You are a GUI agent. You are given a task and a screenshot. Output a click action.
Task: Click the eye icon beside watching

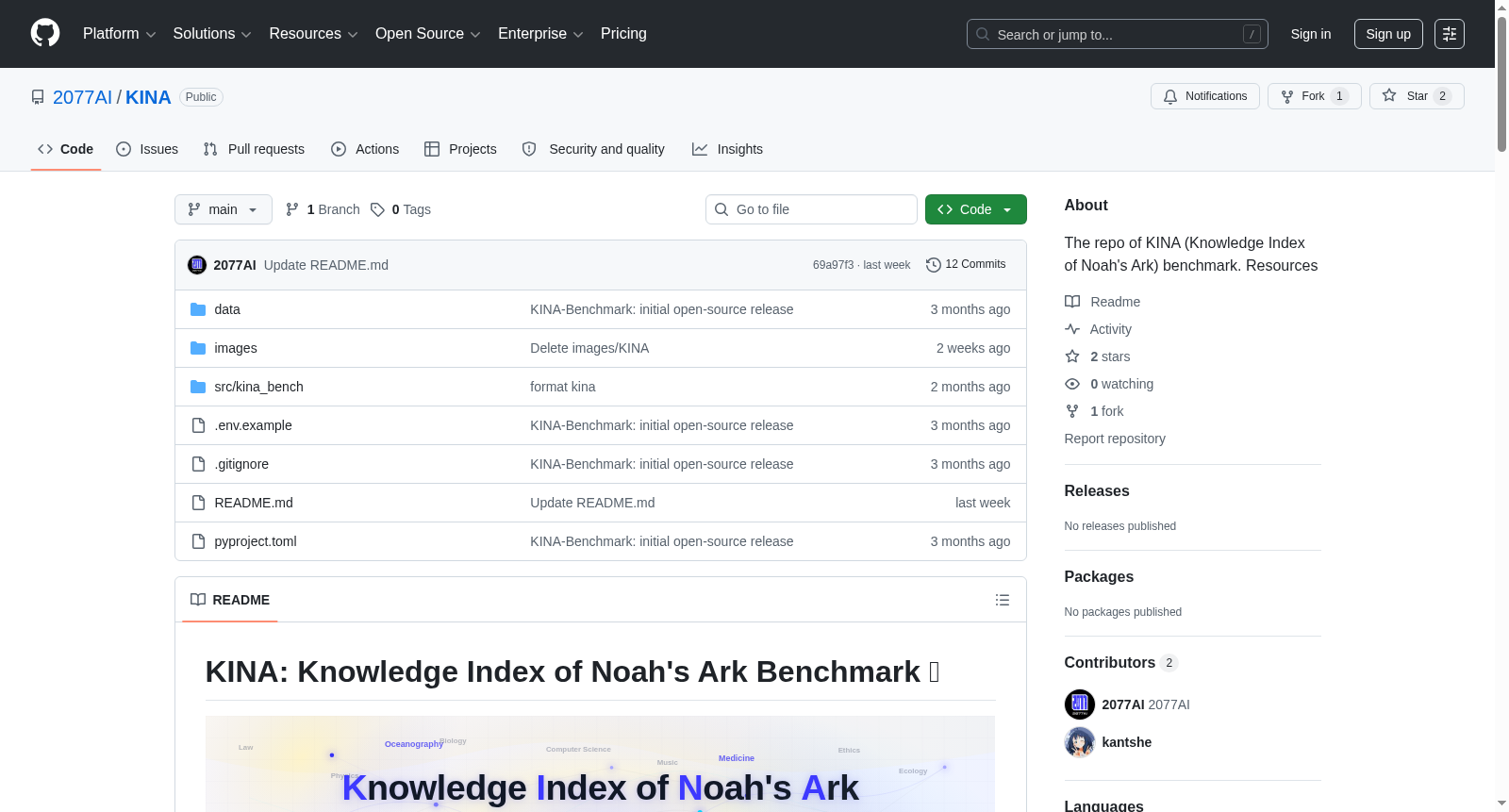coord(1072,384)
